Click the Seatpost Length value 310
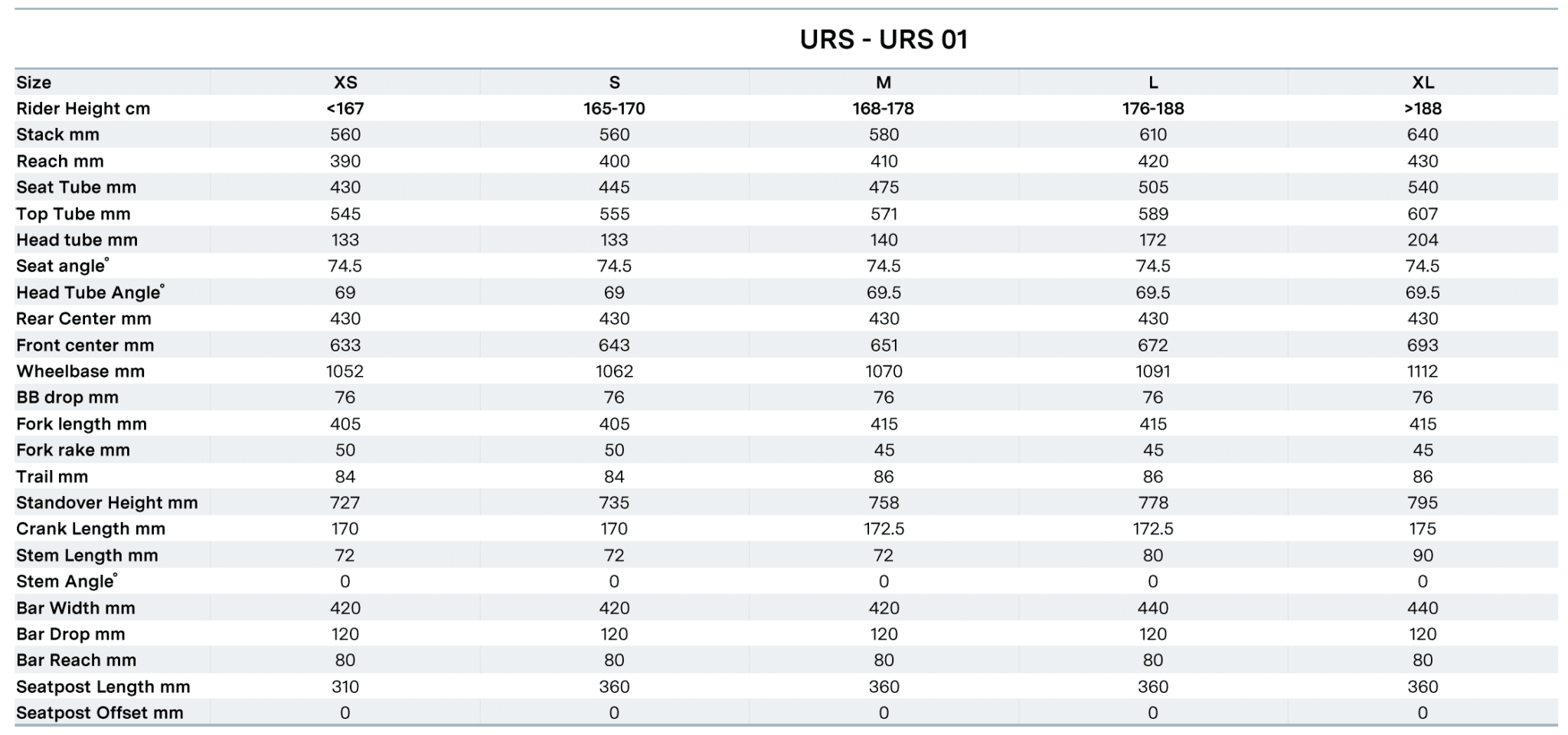The image size is (1568, 735). tap(345, 687)
